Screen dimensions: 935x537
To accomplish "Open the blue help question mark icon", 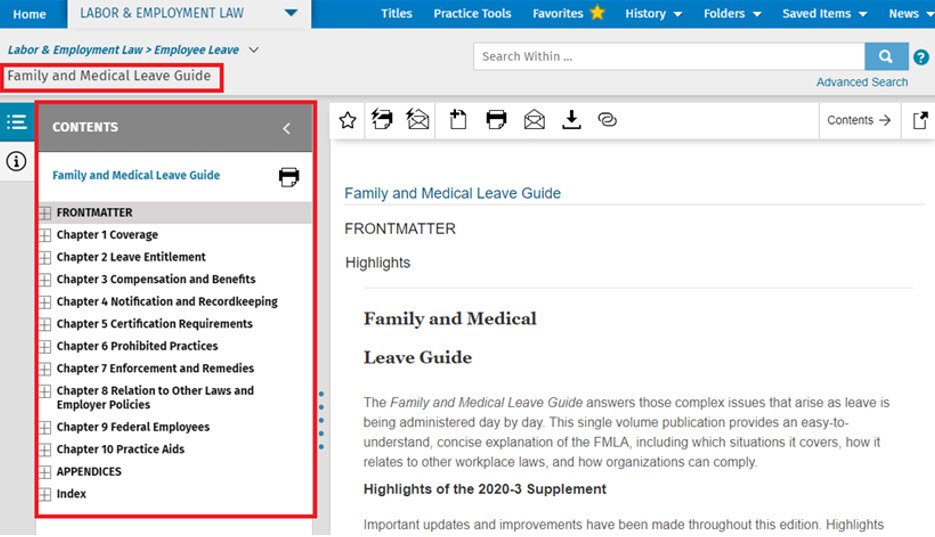I will pyautogui.click(x=921, y=57).
